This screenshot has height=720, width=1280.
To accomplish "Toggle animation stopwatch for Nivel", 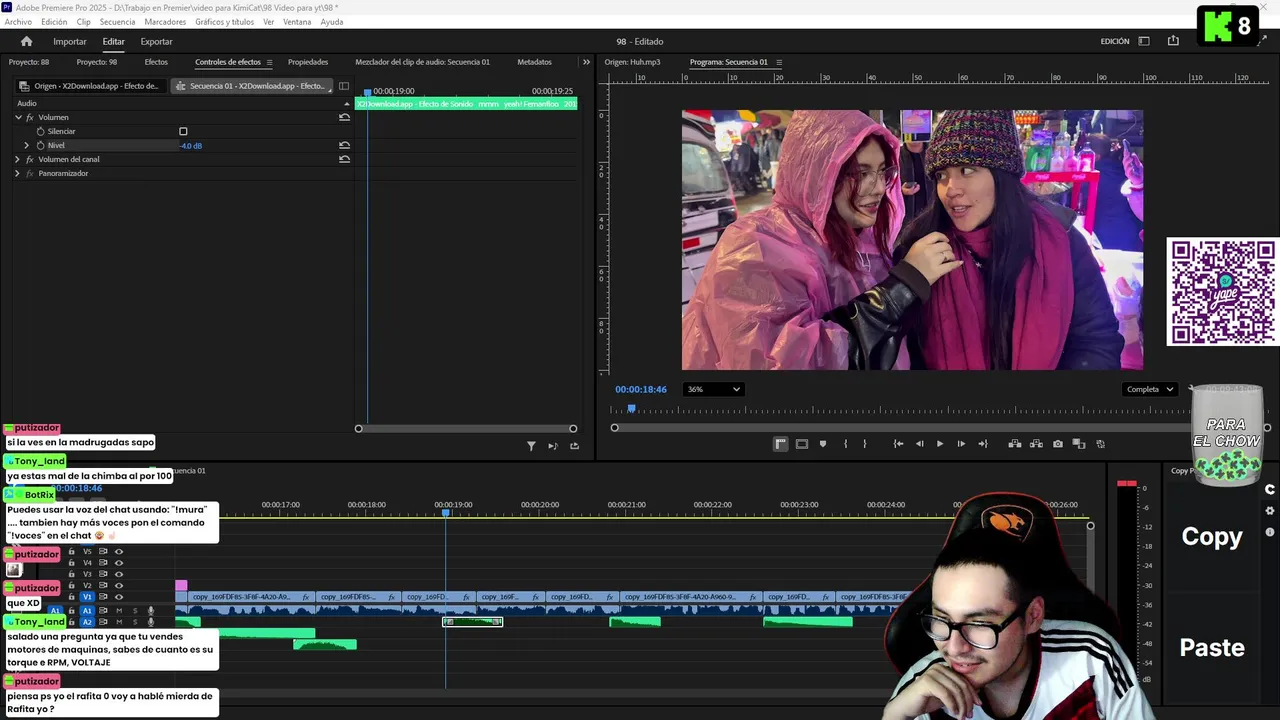I will pos(41,145).
